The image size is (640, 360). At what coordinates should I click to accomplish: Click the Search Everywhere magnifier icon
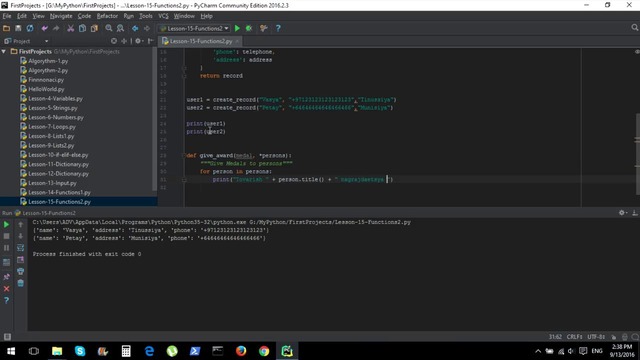tap(634, 27)
